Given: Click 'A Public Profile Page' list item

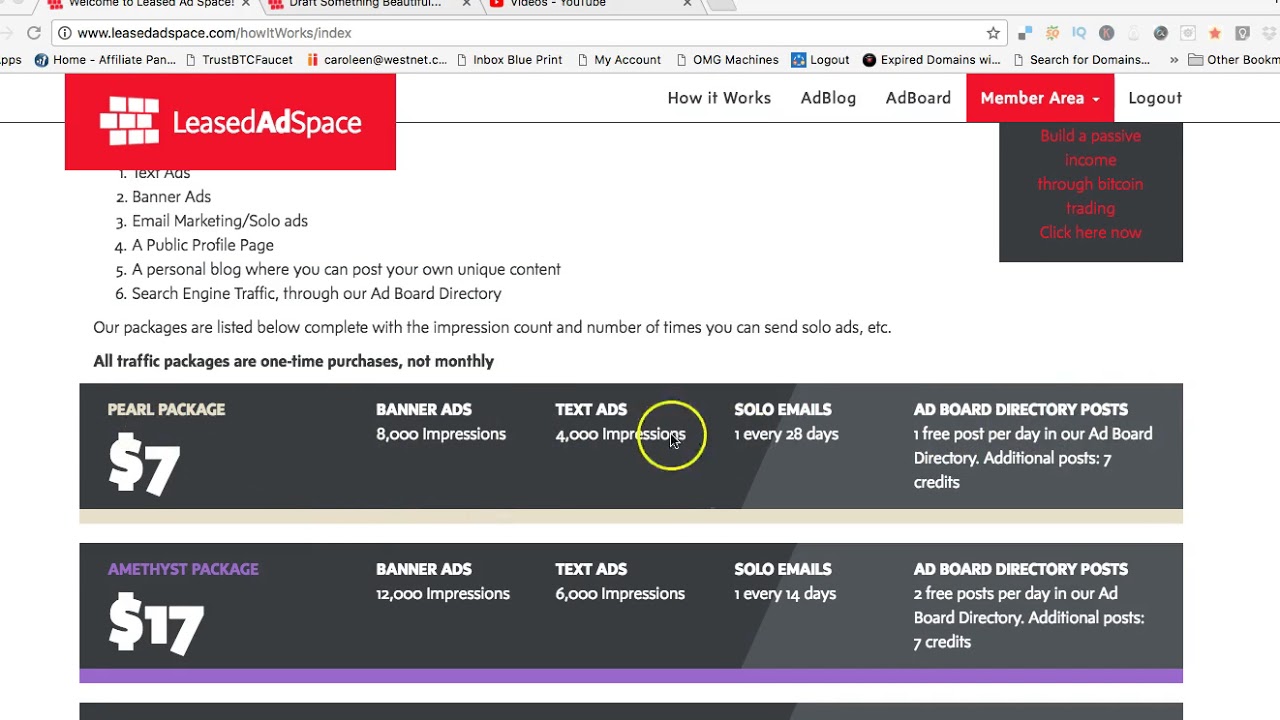Looking at the screenshot, I should pos(203,245).
